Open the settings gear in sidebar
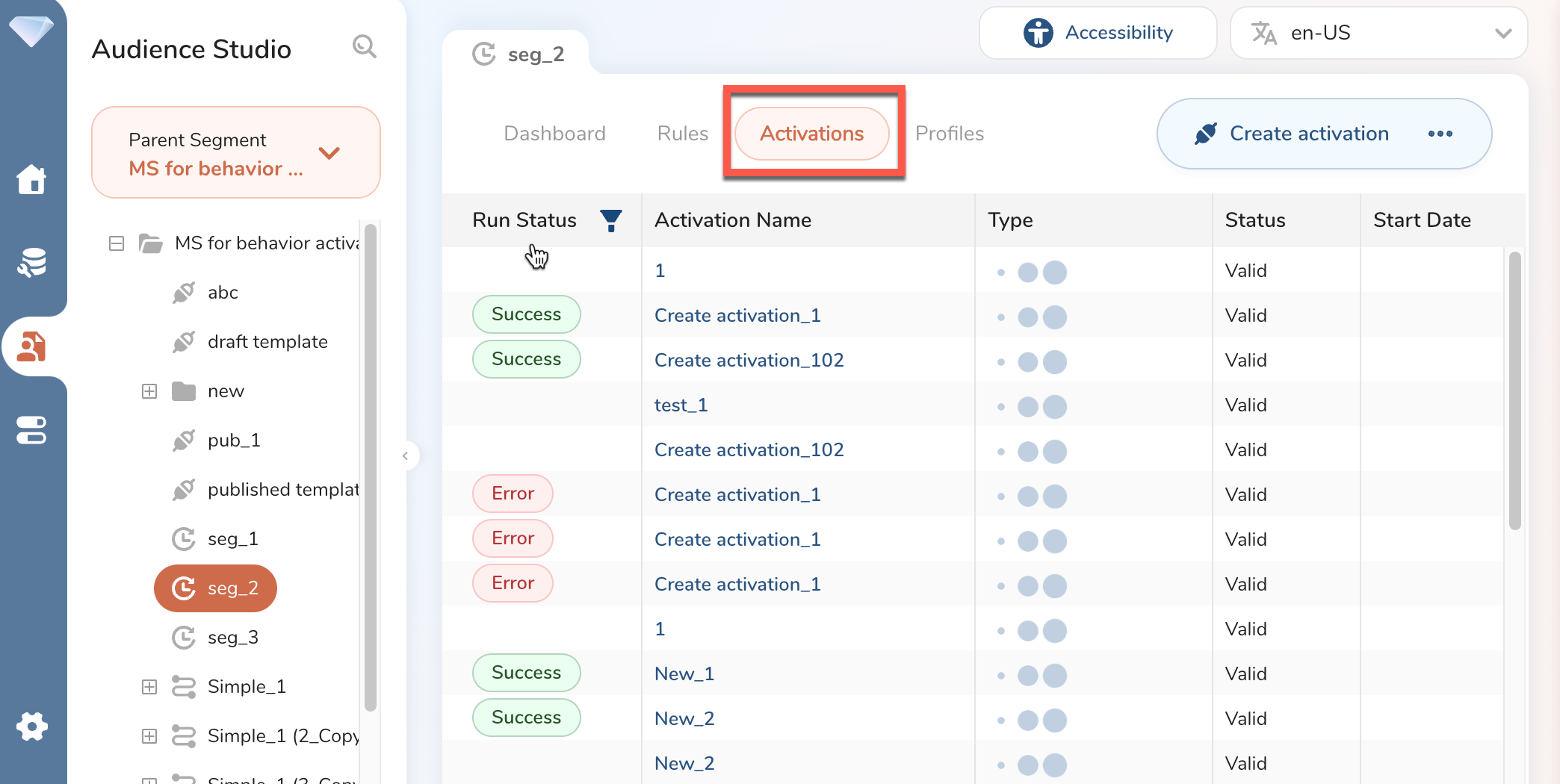Screen dimensions: 1560x784 coord(31,726)
